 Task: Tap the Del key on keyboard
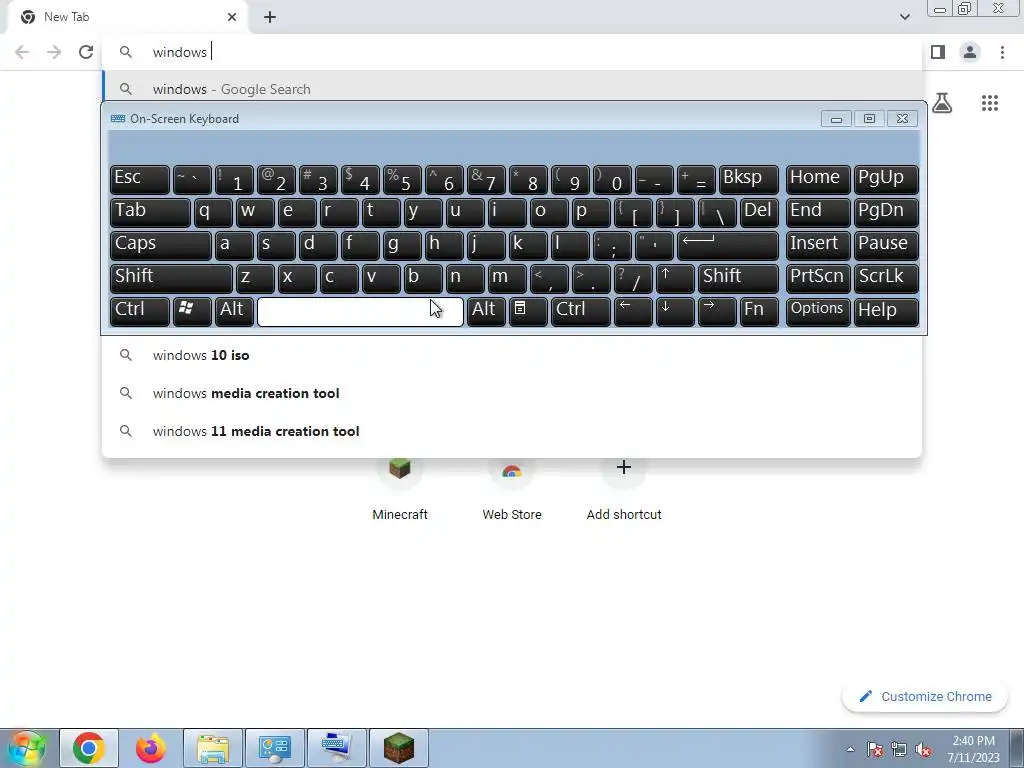pos(760,212)
